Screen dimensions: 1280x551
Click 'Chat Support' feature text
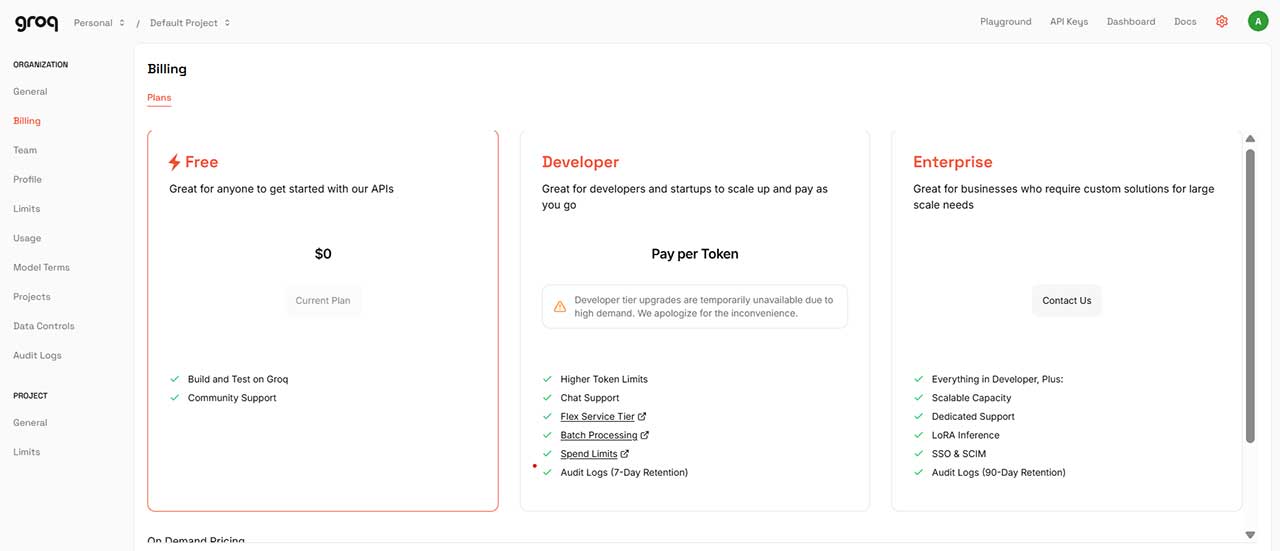tap(590, 398)
